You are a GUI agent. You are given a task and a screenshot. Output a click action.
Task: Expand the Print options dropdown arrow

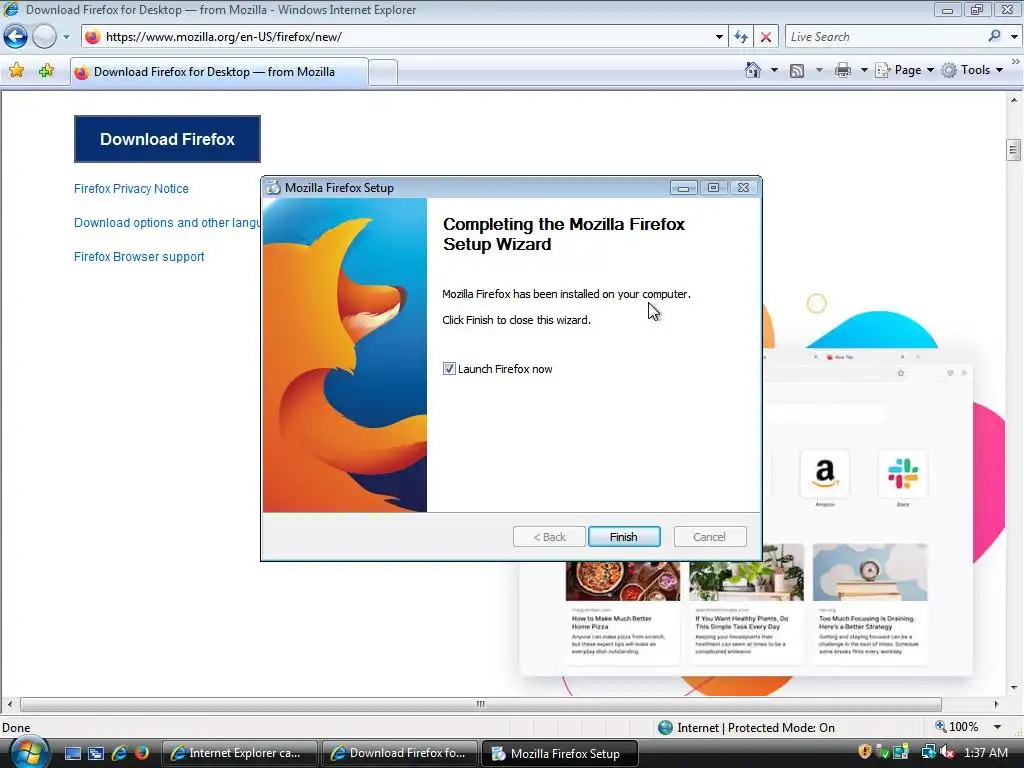863,70
